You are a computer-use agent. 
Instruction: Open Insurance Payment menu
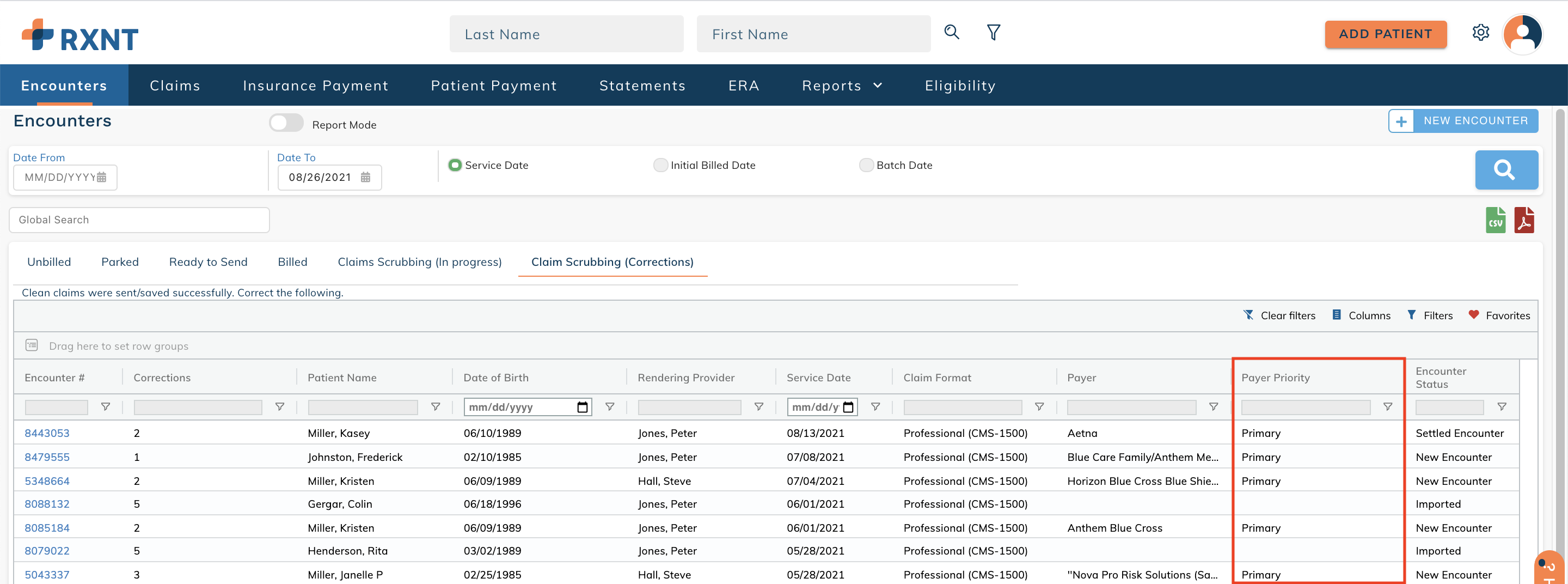(315, 86)
